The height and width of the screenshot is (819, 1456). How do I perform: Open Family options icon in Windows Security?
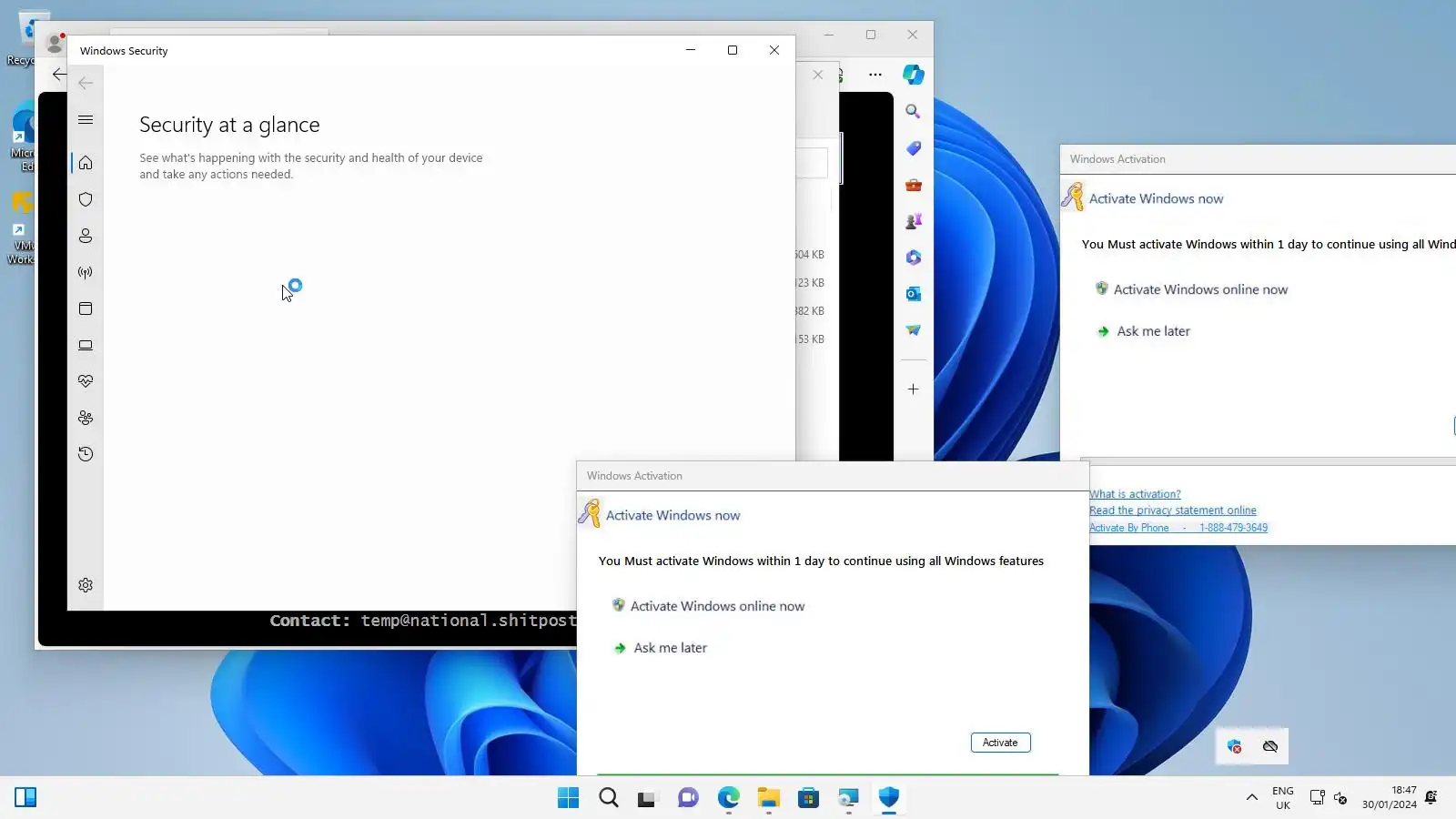(x=86, y=418)
